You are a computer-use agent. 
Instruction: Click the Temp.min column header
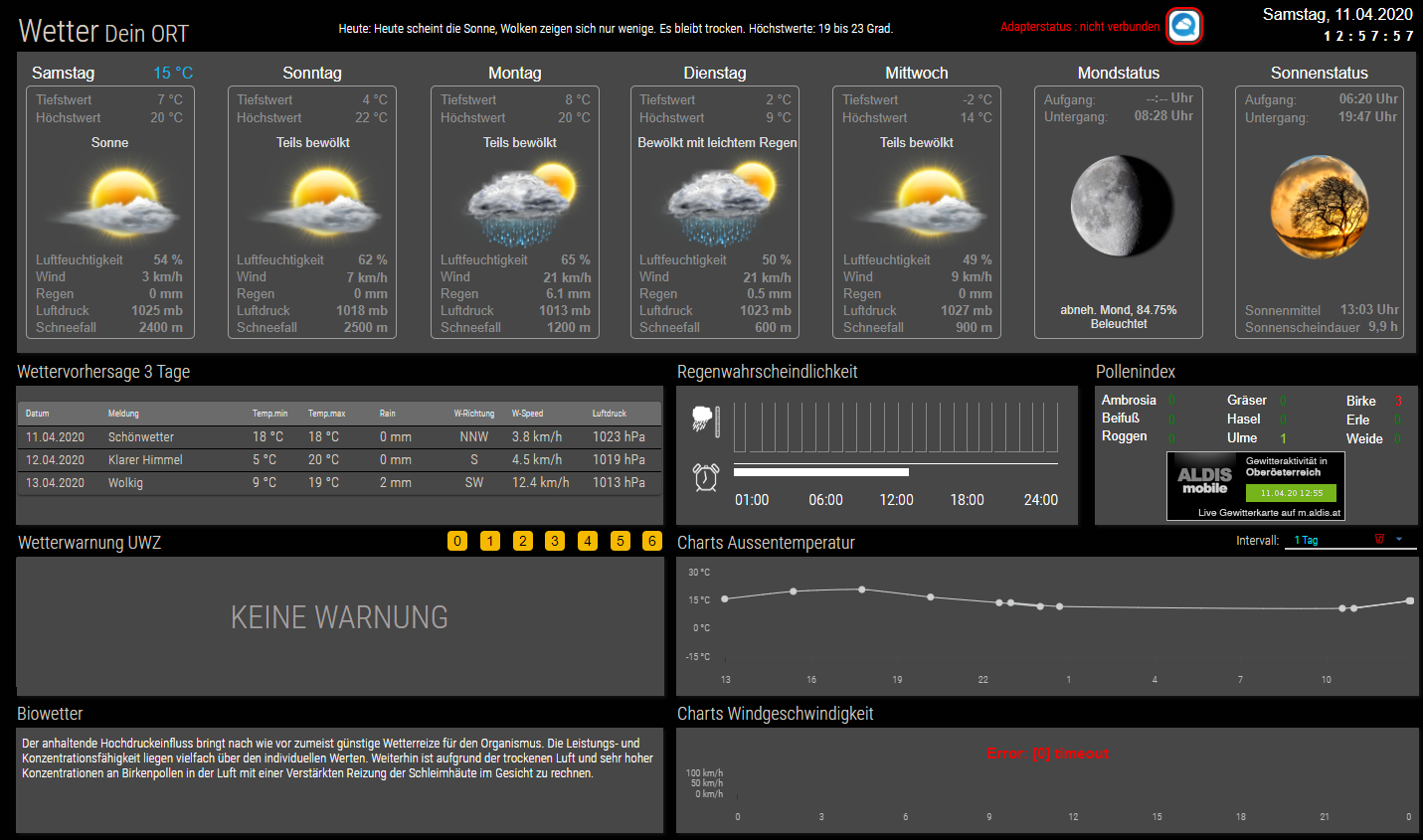tap(269, 414)
